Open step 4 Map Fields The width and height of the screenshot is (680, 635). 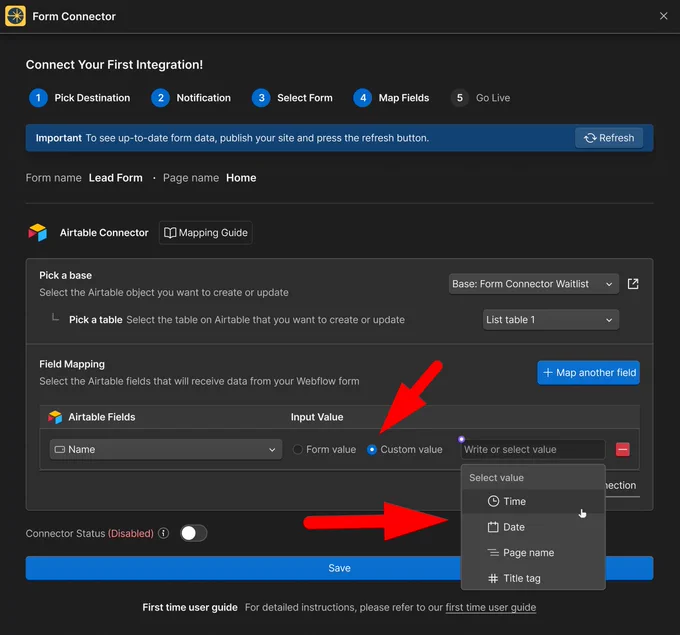(x=391, y=98)
